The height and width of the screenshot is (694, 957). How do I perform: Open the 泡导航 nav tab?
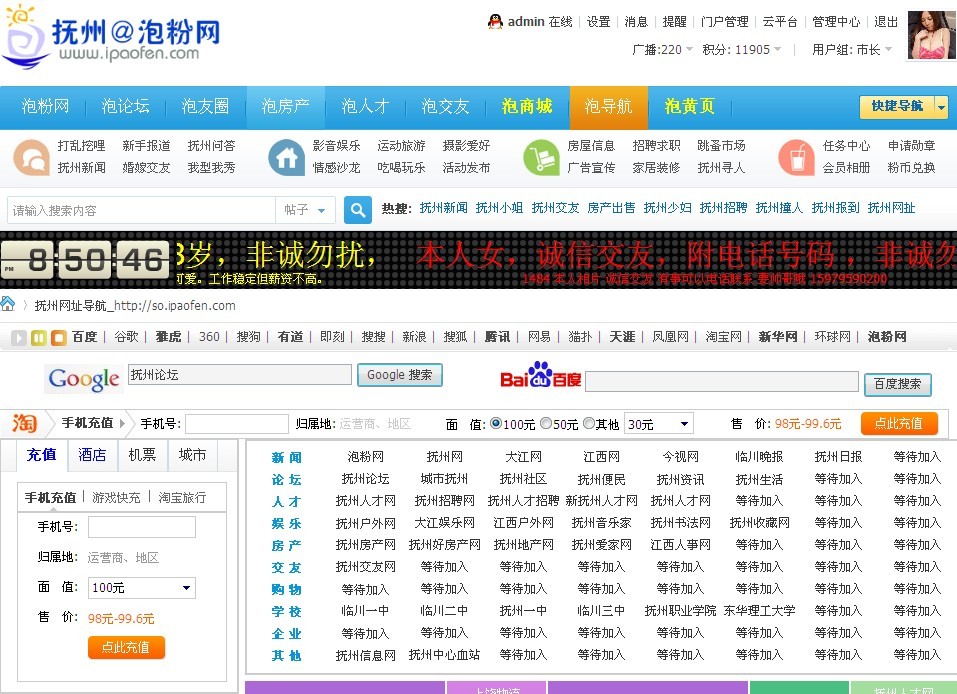609,106
